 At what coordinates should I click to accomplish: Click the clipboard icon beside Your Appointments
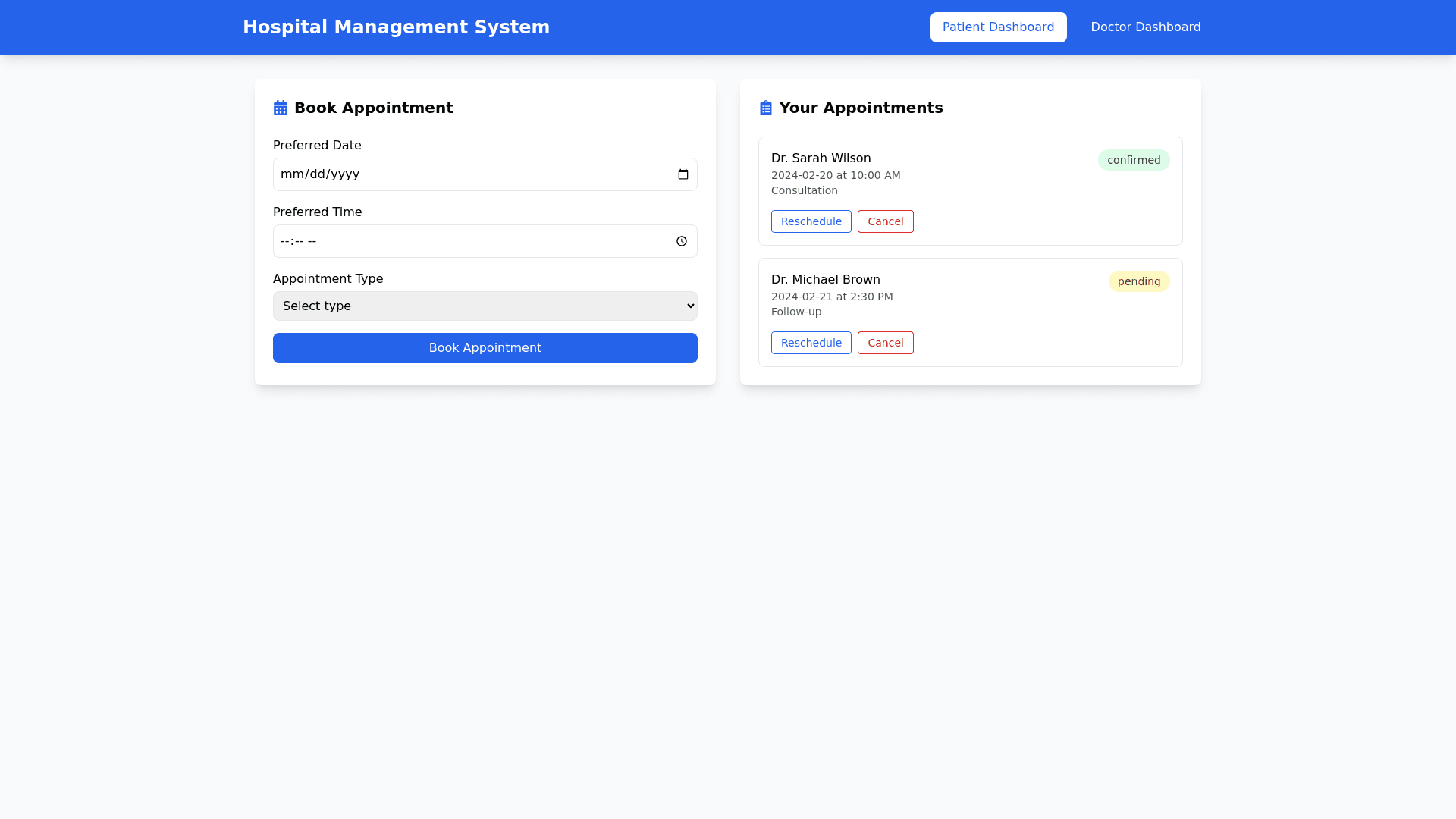[766, 108]
